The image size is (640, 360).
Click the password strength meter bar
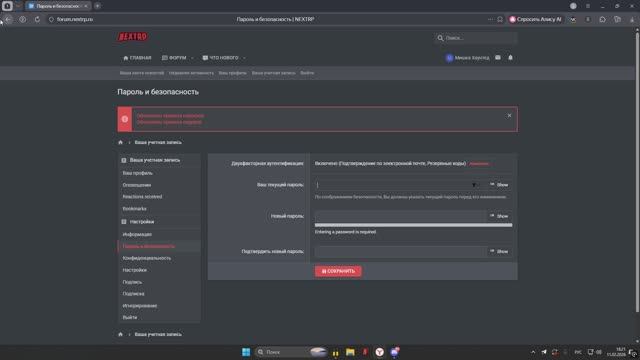(413, 225)
